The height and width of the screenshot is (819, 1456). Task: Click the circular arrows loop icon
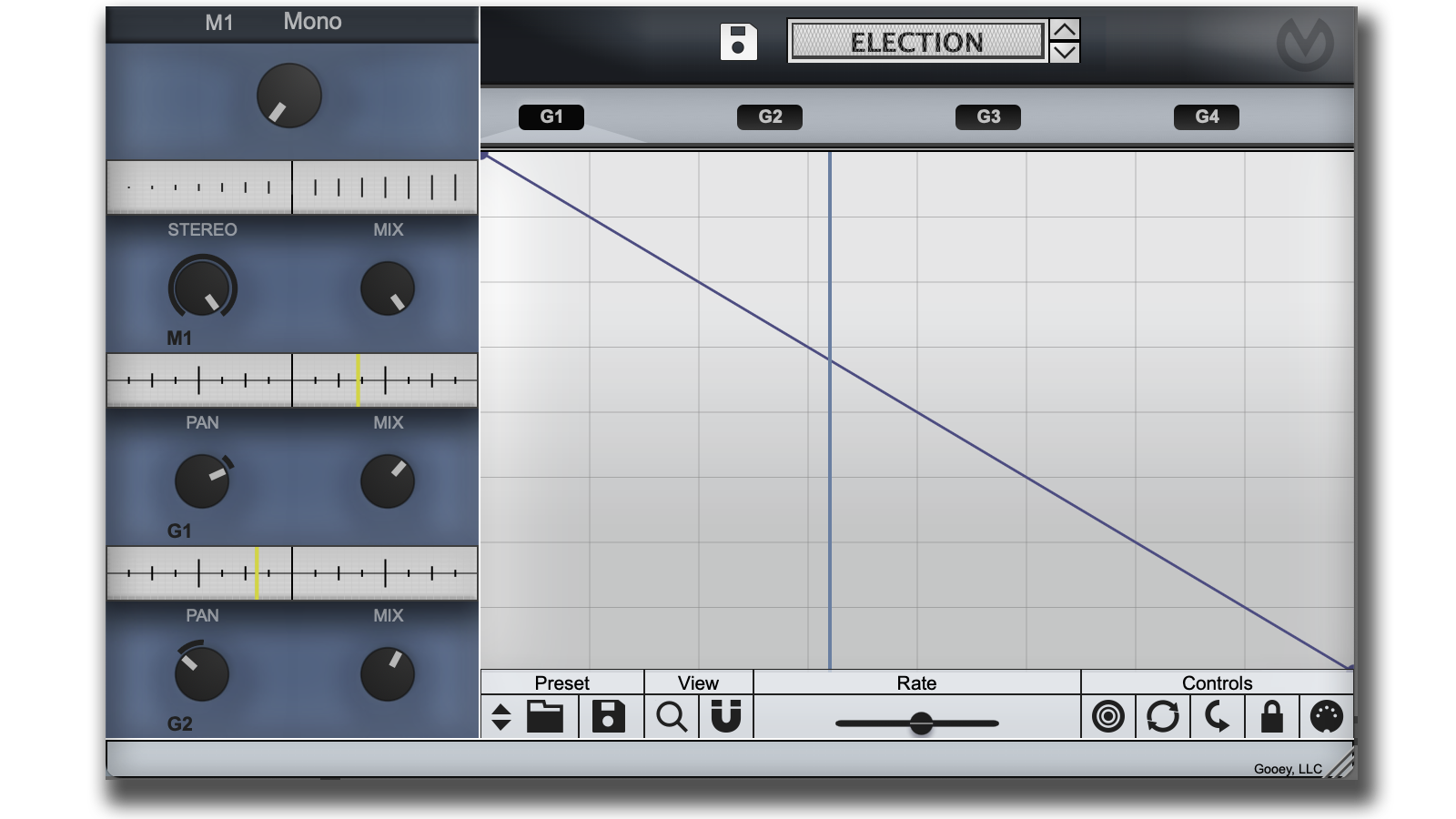1163,717
